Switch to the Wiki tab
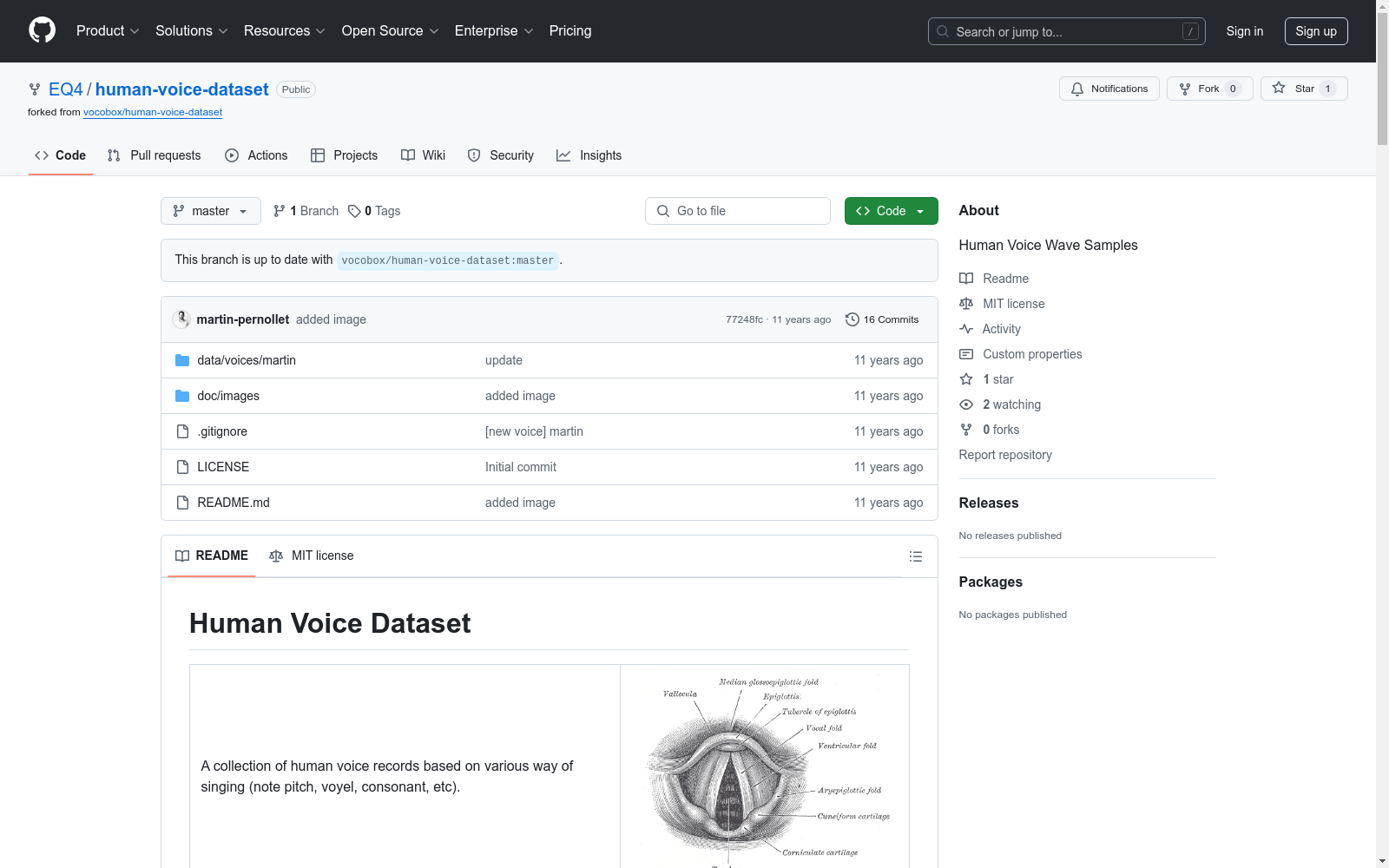 [424, 155]
